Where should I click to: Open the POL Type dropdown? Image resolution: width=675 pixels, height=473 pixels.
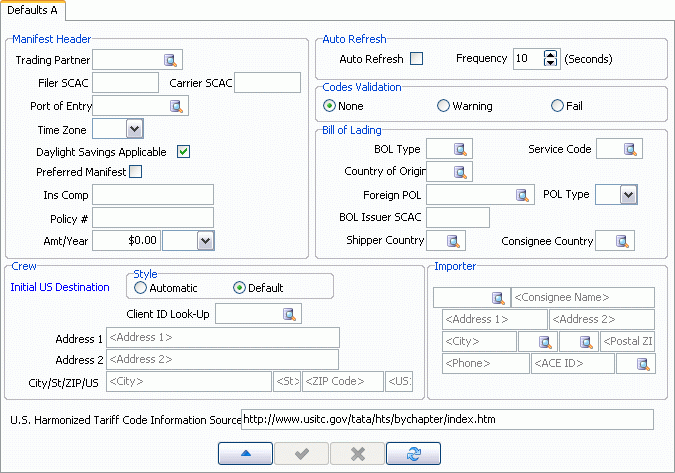[x=628, y=195]
